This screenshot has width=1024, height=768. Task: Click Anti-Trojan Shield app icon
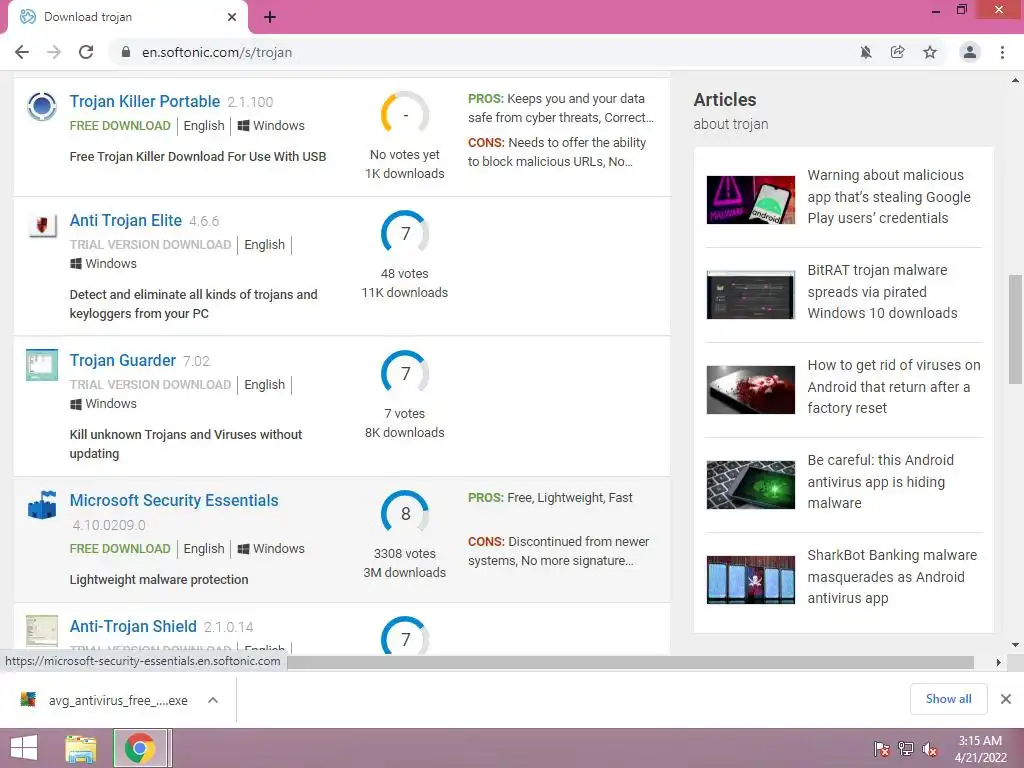pos(42,631)
